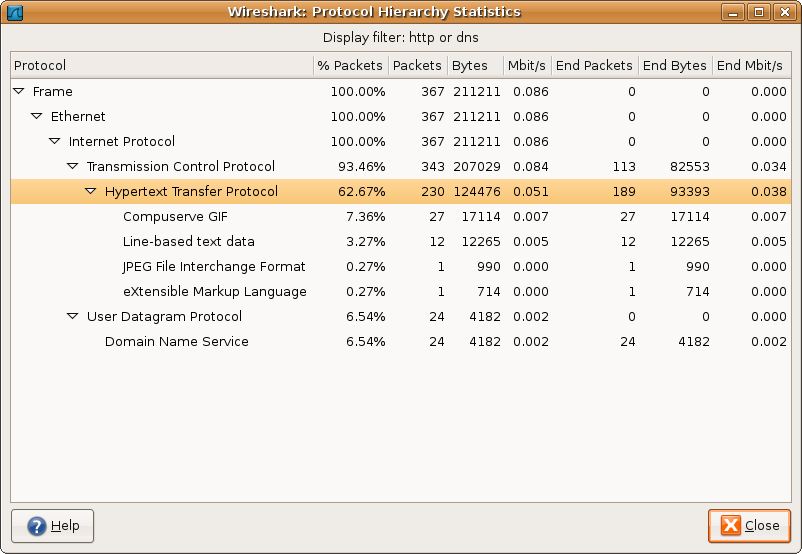Collapse the Ethernet tree node
Screen dimensions: 802x554
click(37, 116)
